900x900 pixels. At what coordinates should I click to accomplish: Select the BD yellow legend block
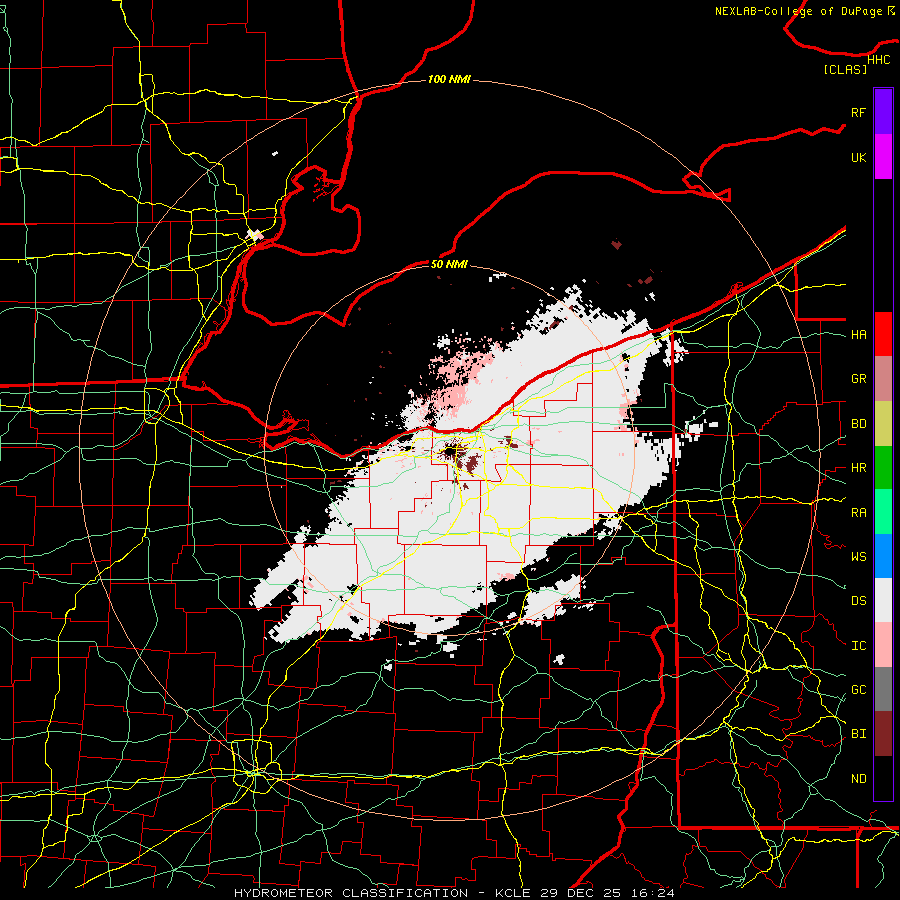[883, 424]
